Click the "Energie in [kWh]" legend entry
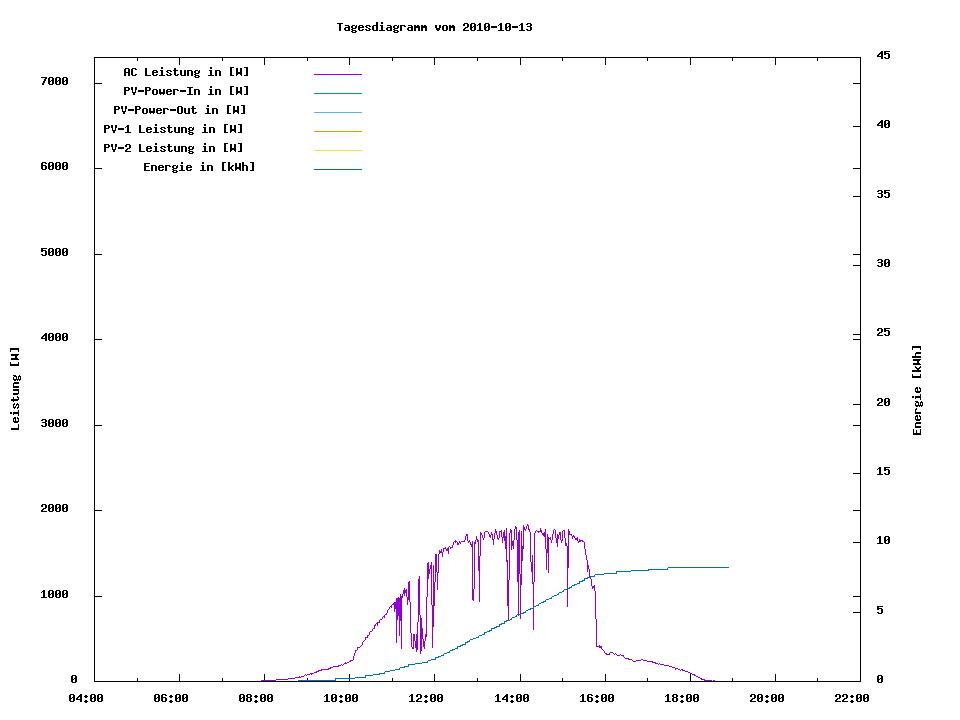This screenshot has width=960, height=720. pos(199,167)
